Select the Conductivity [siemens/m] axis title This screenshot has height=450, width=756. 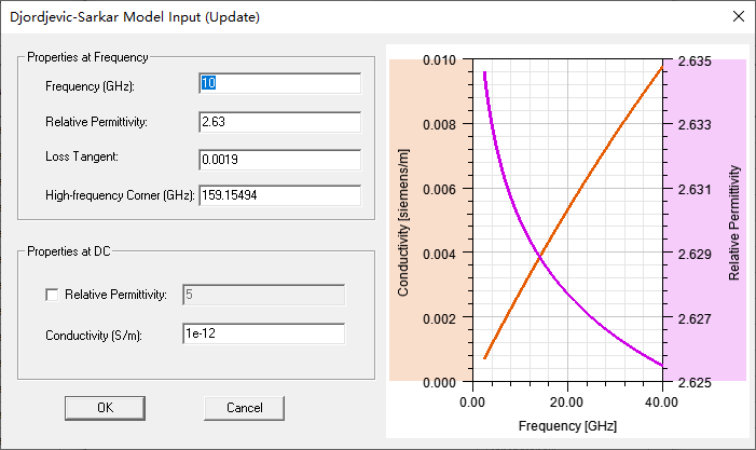[x=404, y=222]
